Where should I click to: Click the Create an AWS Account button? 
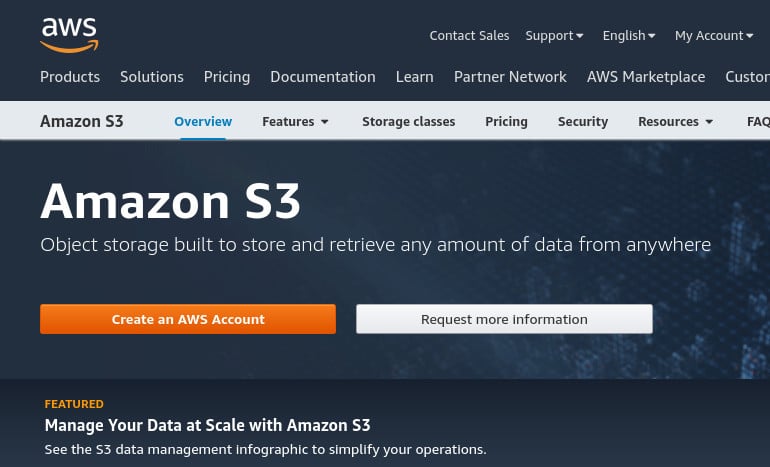pyautogui.click(x=188, y=319)
